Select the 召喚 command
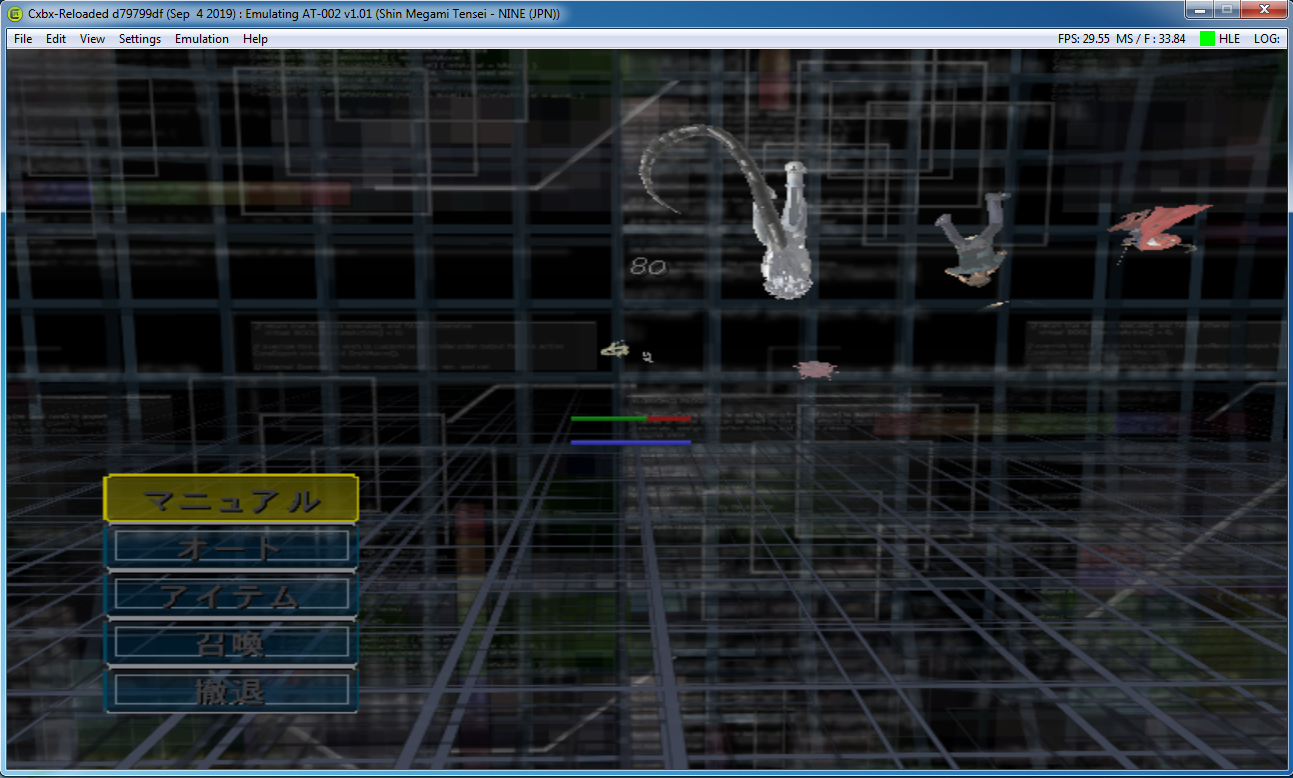1293x778 pixels. click(231, 642)
